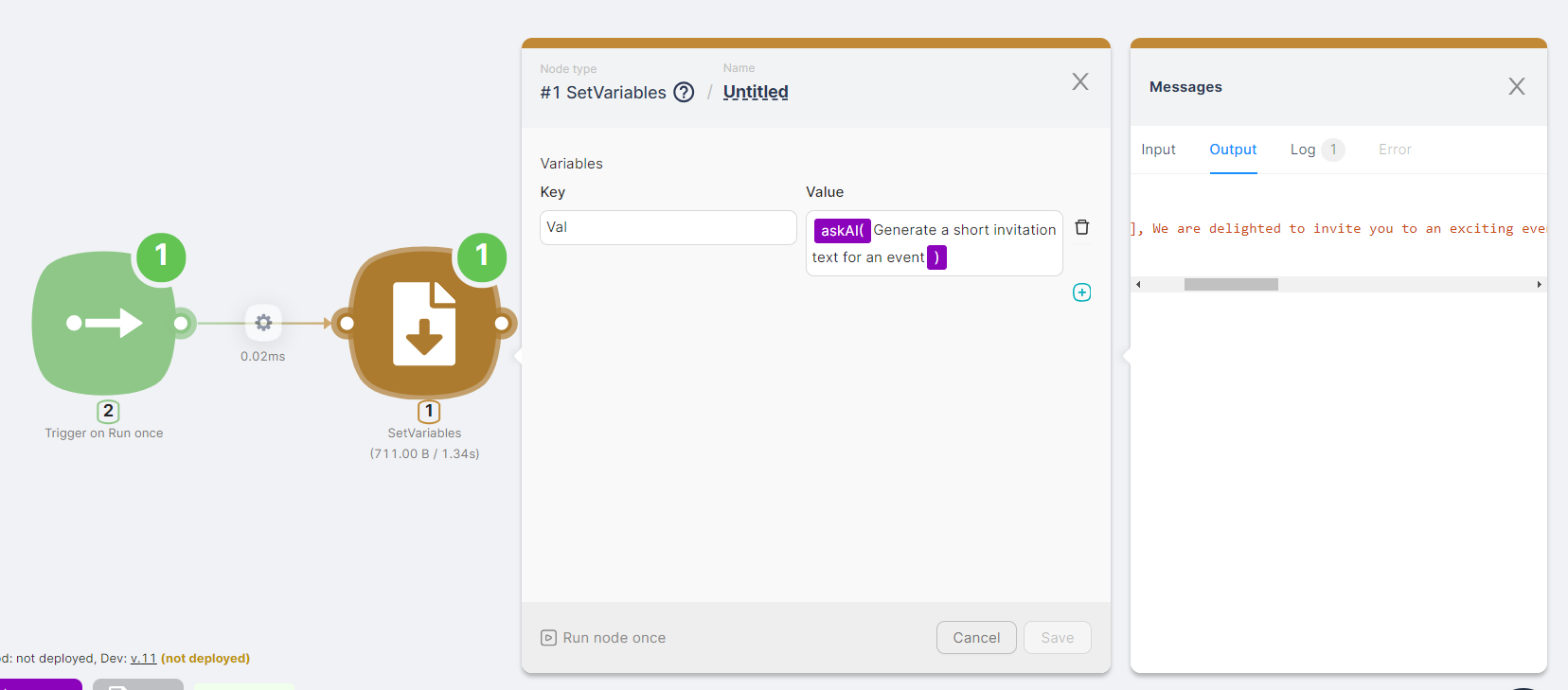Click the Val key input field
The height and width of the screenshot is (690, 1568).
(x=668, y=227)
